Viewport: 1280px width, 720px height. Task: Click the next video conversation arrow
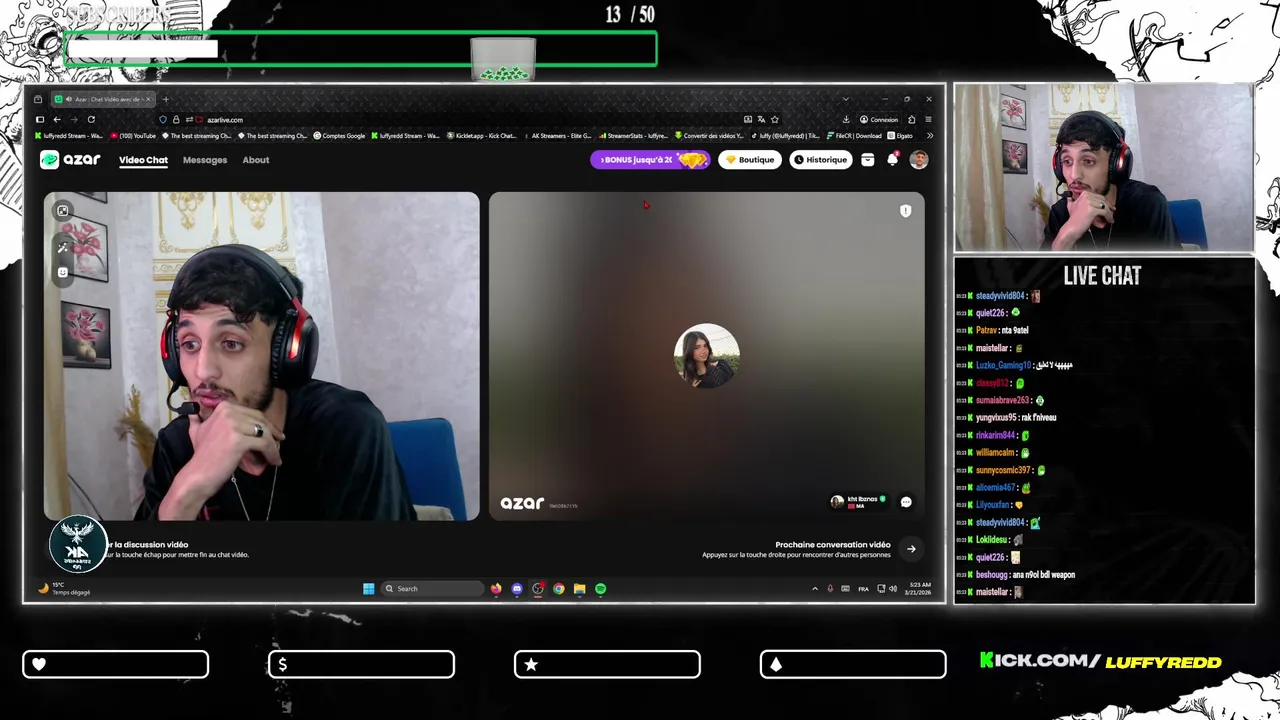[x=911, y=548]
